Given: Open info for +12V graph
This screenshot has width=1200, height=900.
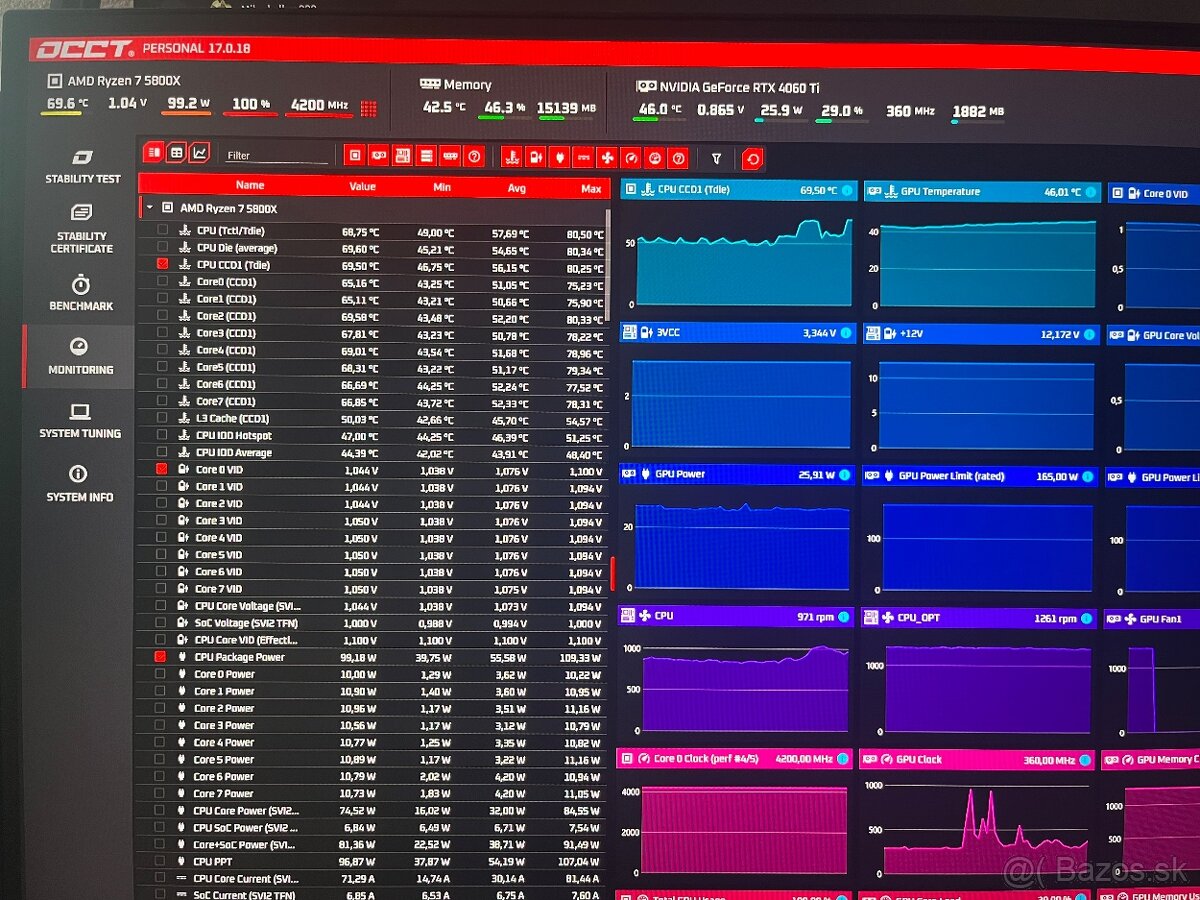Looking at the screenshot, I should tap(1090, 334).
